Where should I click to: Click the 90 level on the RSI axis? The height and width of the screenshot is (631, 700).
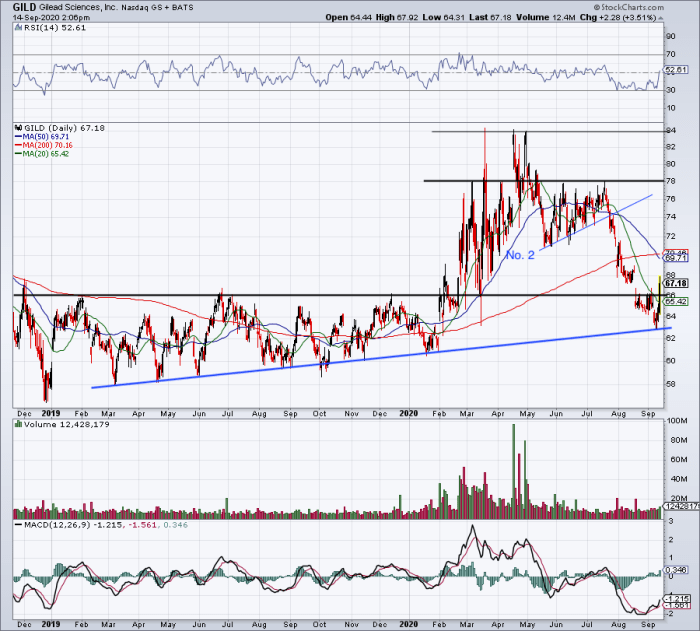(x=671, y=36)
